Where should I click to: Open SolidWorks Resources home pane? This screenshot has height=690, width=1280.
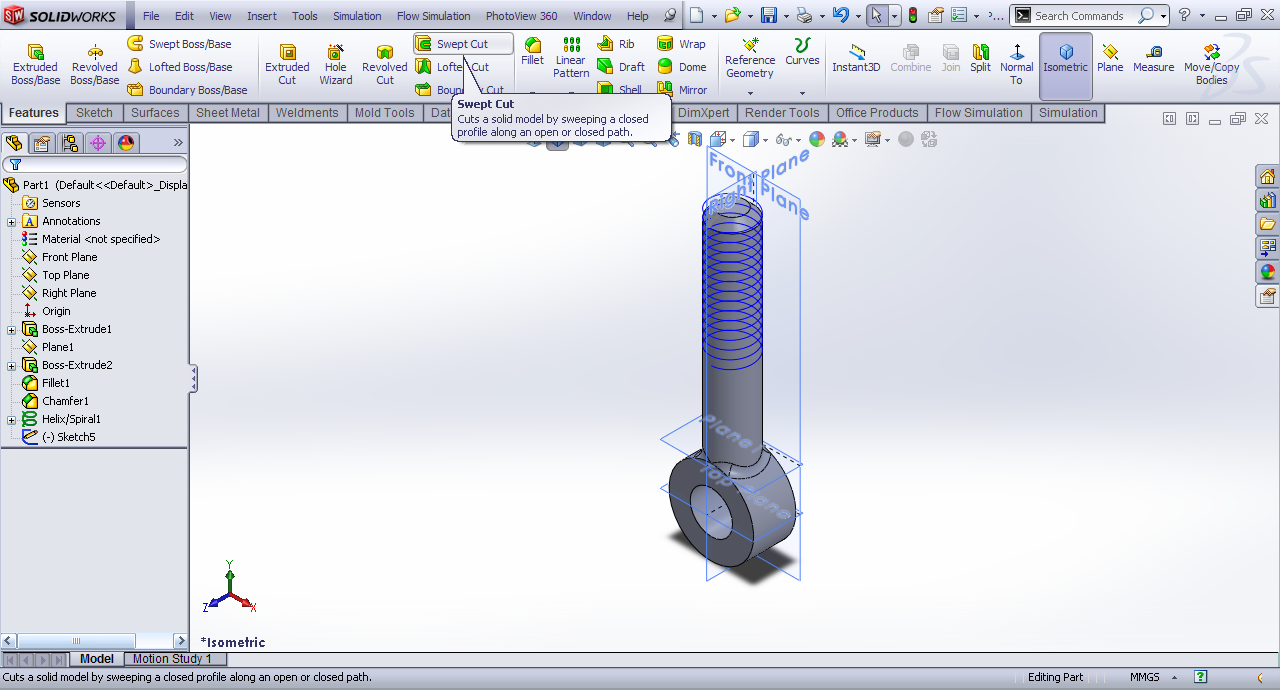point(1268,177)
